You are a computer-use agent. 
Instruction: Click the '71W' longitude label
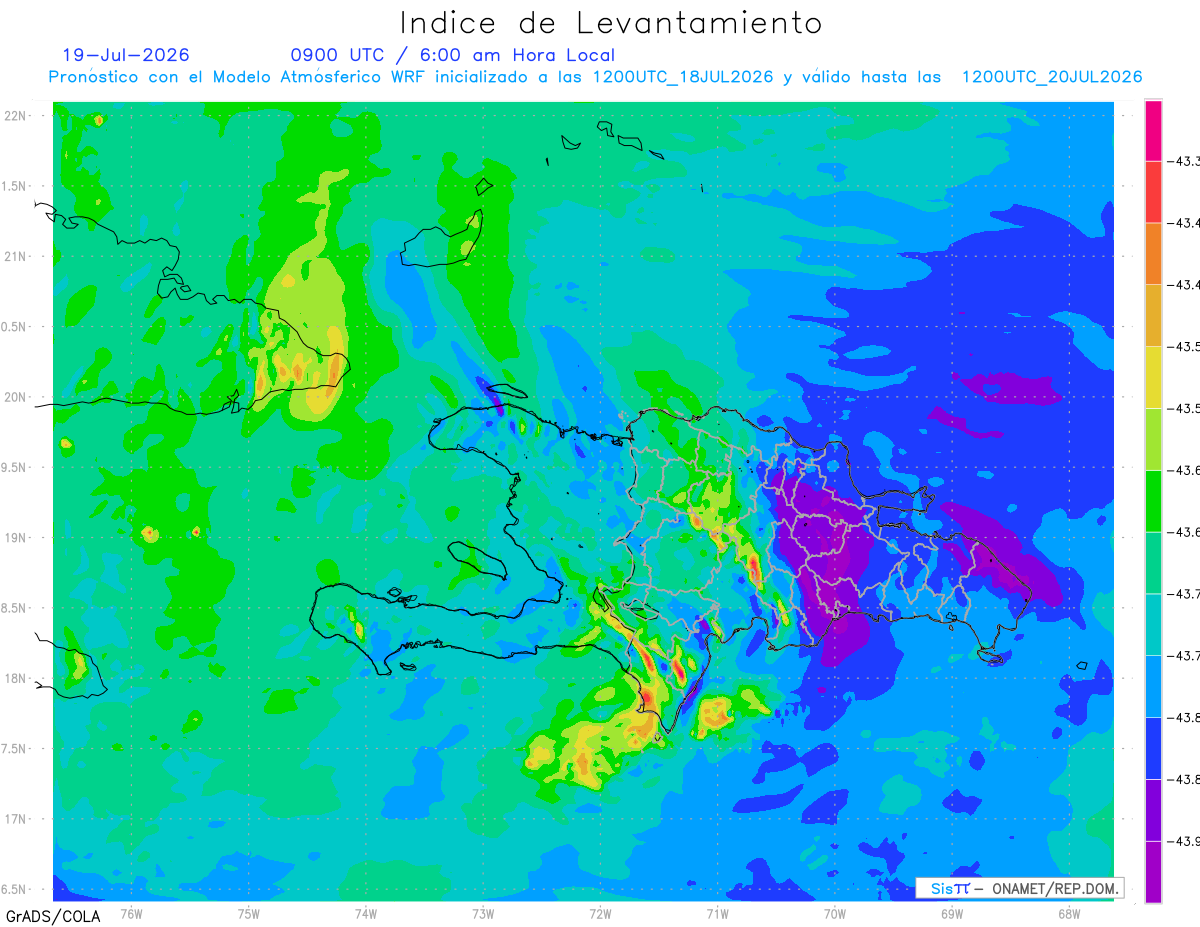click(x=718, y=913)
